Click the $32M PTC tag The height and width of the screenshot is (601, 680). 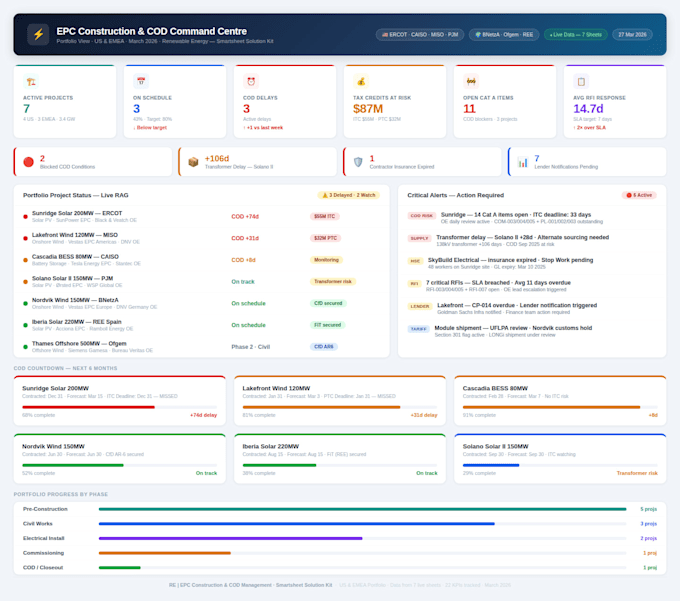coord(325,238)
